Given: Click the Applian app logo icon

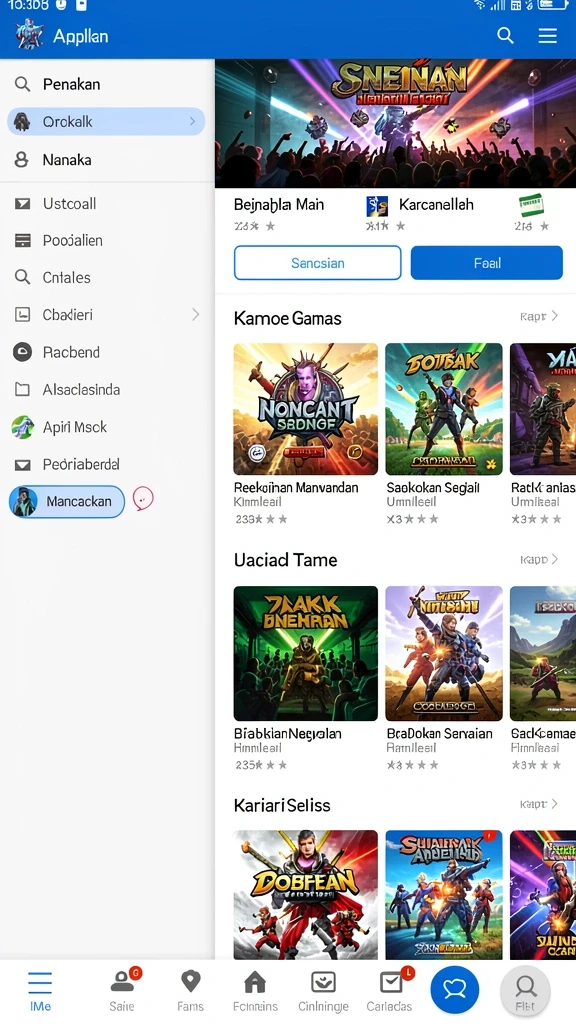Looking at the screenshot, I should point(29,35).
